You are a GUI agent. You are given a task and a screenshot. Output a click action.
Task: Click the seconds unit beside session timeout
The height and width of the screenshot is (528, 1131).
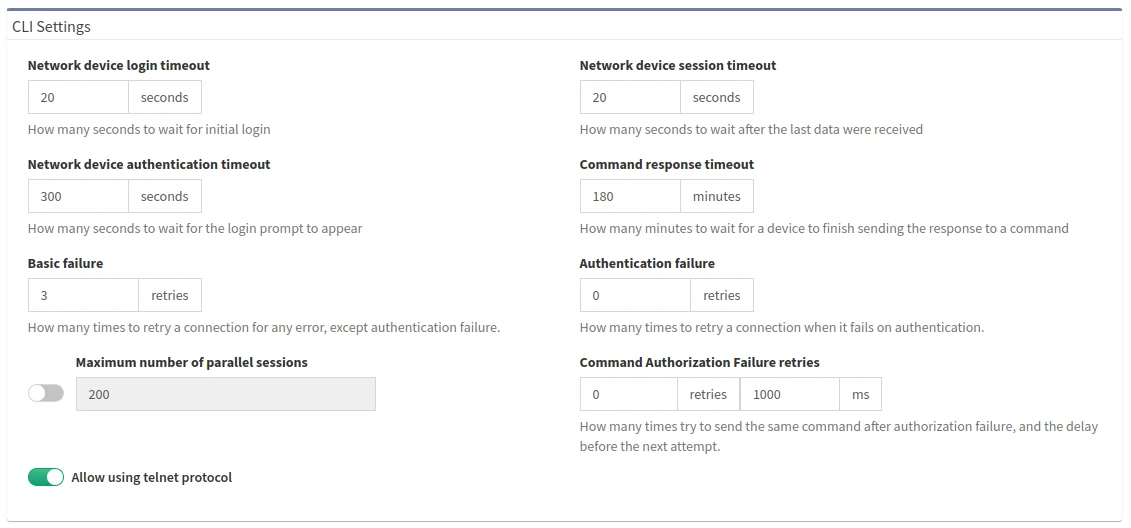(716, 98)
